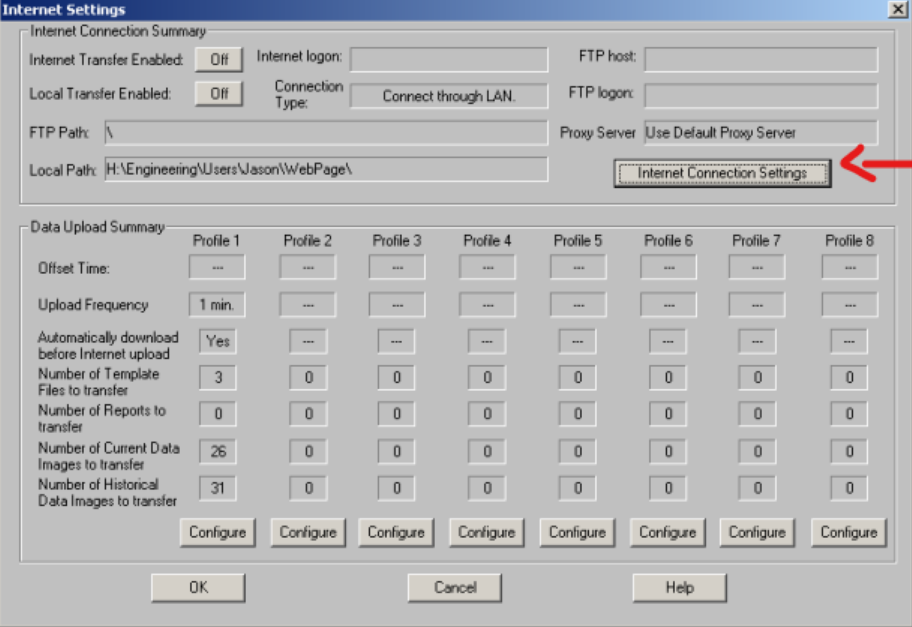
Task: Open Configure for Profile 8
Action: click(848, 532)
